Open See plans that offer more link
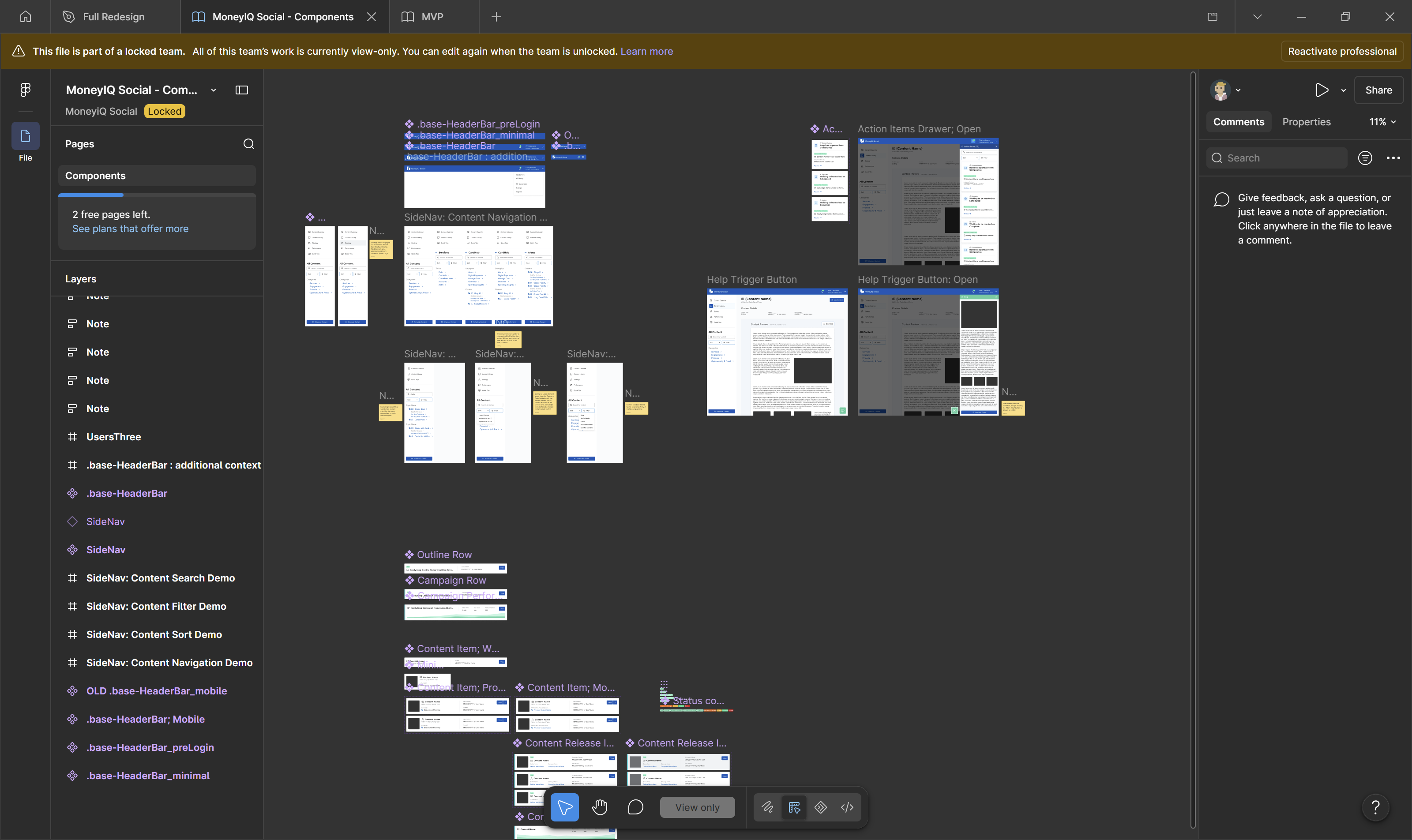The width and height of the screenshot is (1412, 840). pos(130,229)
